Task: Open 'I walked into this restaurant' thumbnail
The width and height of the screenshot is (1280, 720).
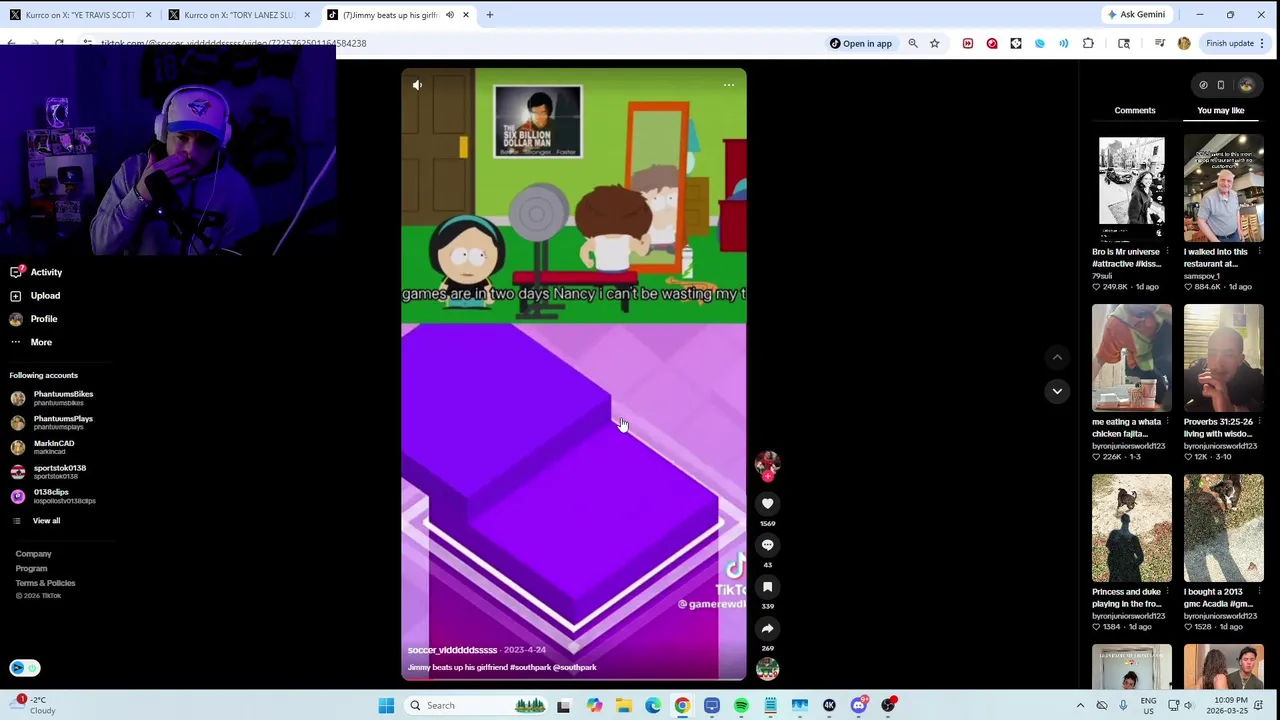Action: point(1224,189)
